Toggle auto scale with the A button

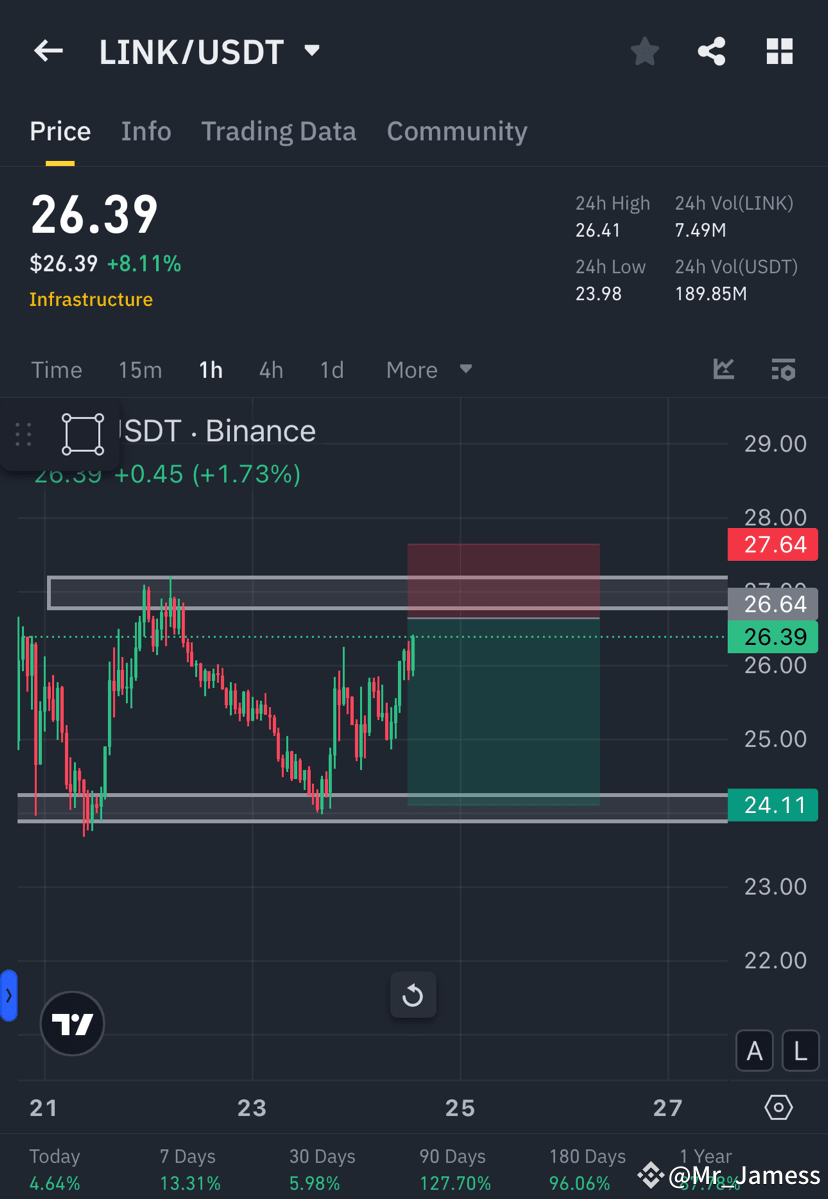(754, 1050)
